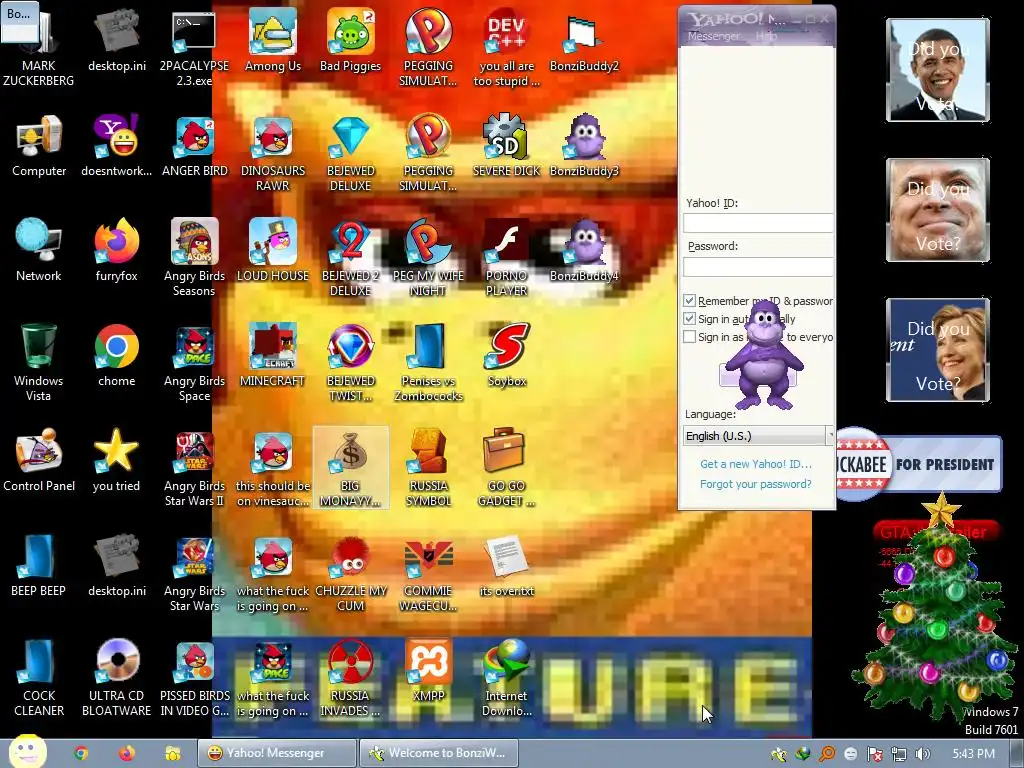The image size is (1024, 768).
Task: Click Get a new Yahoo! ID link
Action: pyautogui.click(x=756, y=464)
